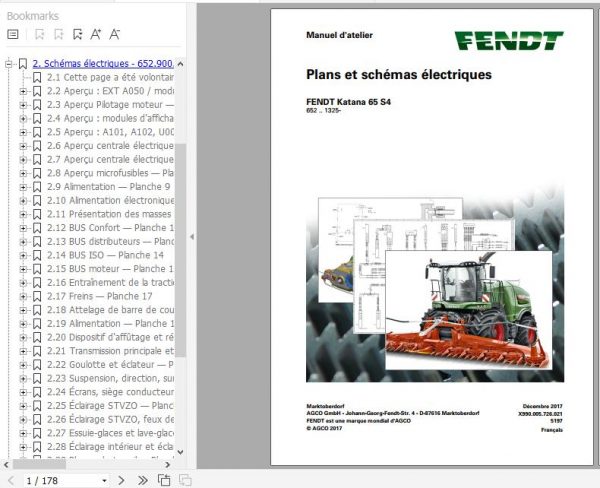
Task: Select bookmark 2.15 BUS moteur
Action: 110,269
